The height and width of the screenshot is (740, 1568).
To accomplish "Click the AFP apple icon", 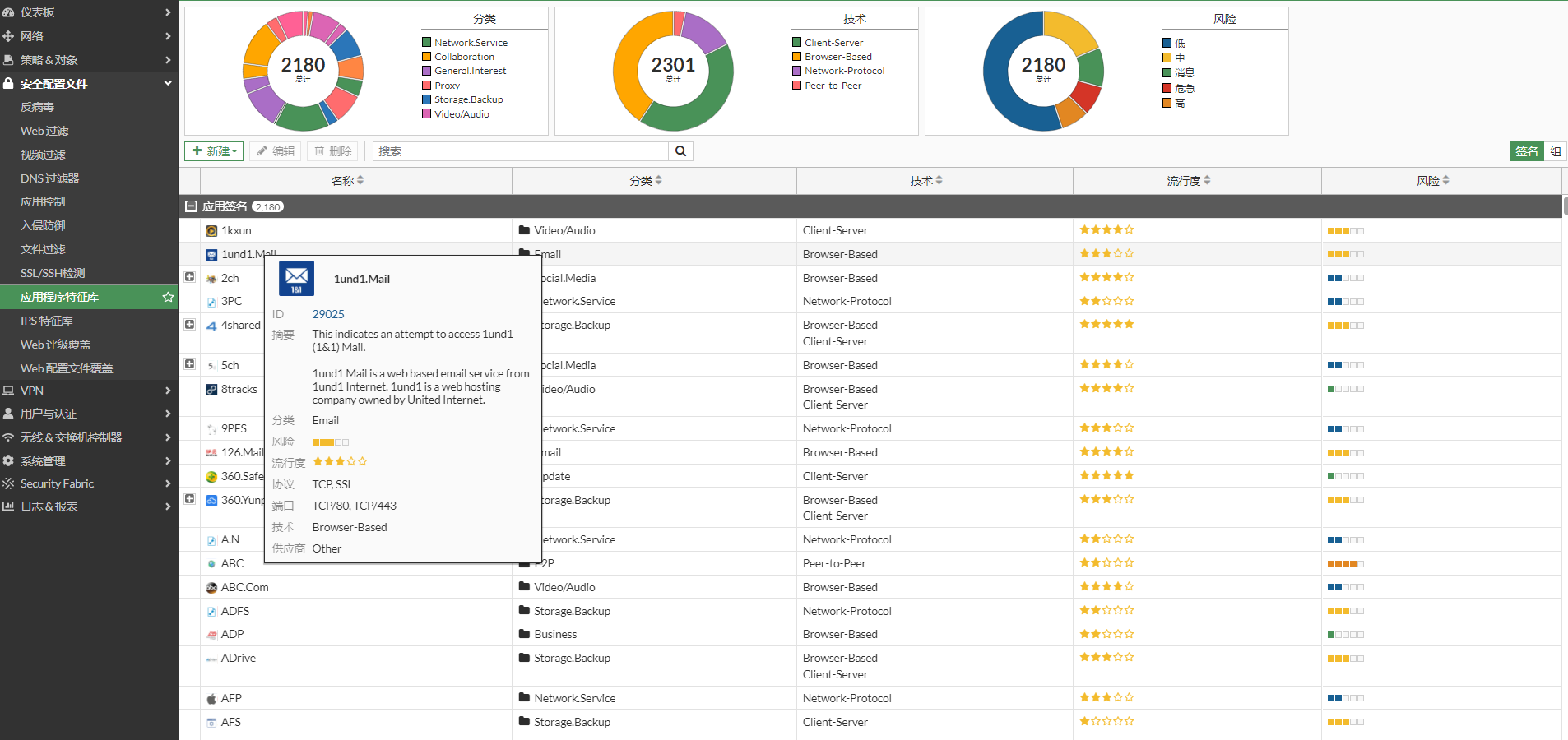I will coord(211,699).
